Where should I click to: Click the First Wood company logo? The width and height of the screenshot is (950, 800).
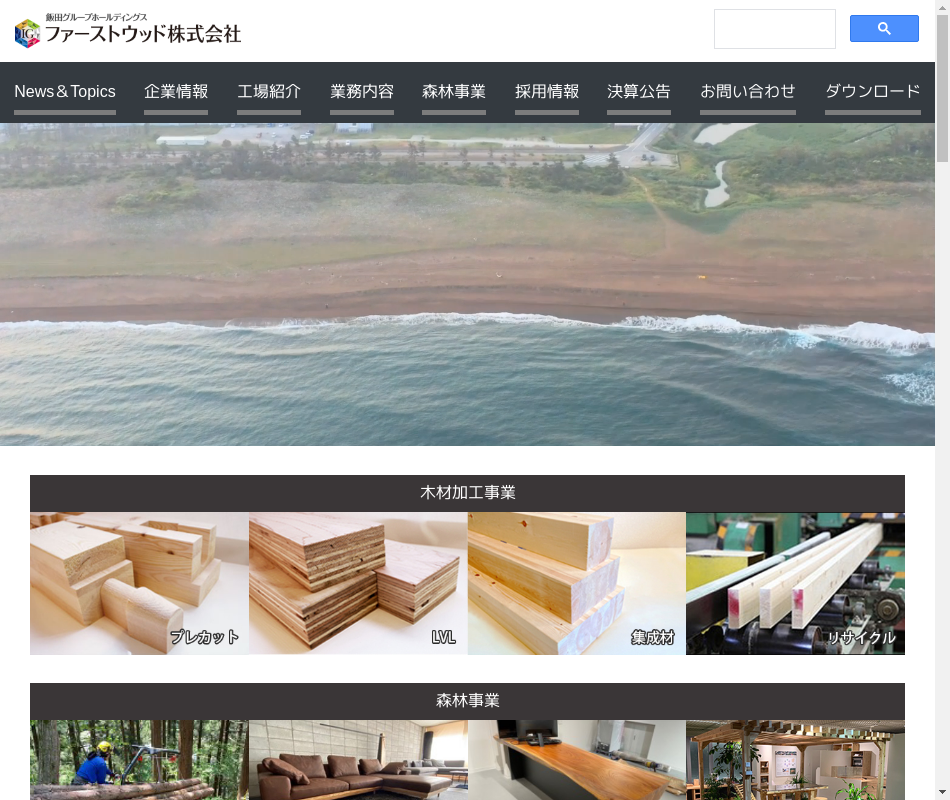point(128,30)
